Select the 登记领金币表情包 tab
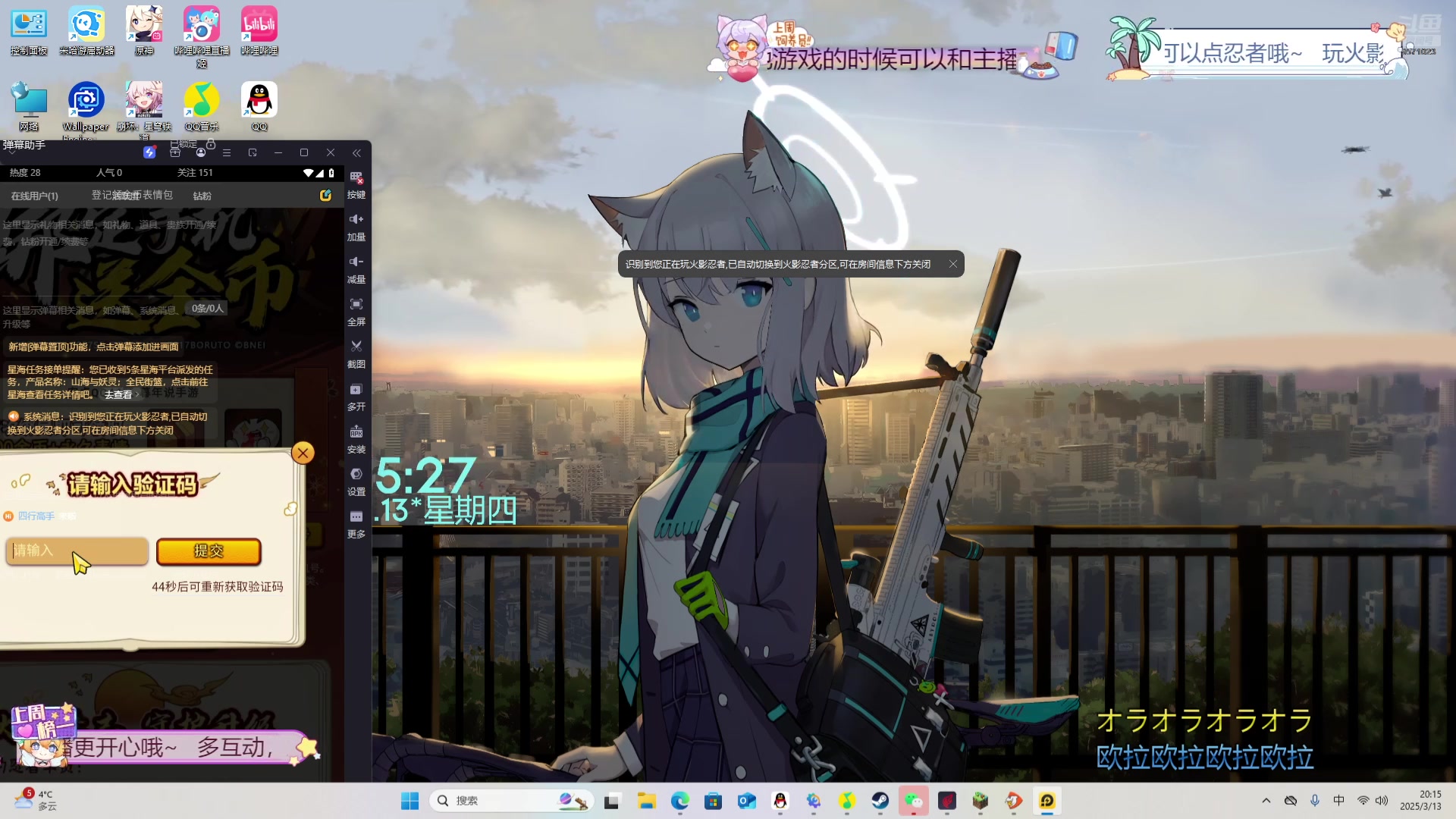 [132, 195]
